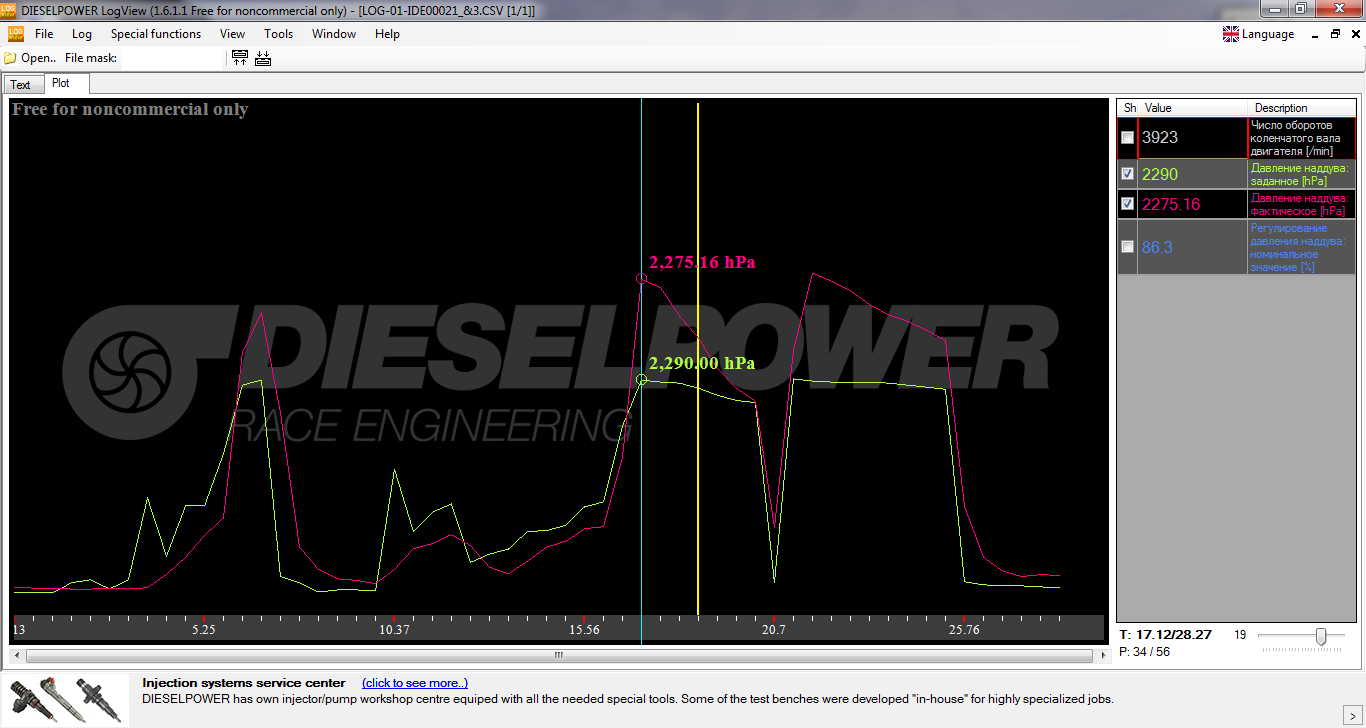Uncheck the 2290 set boost pressure checkbox
This screenshot has width=1366, height=728.
click(x=1128, y=174)
